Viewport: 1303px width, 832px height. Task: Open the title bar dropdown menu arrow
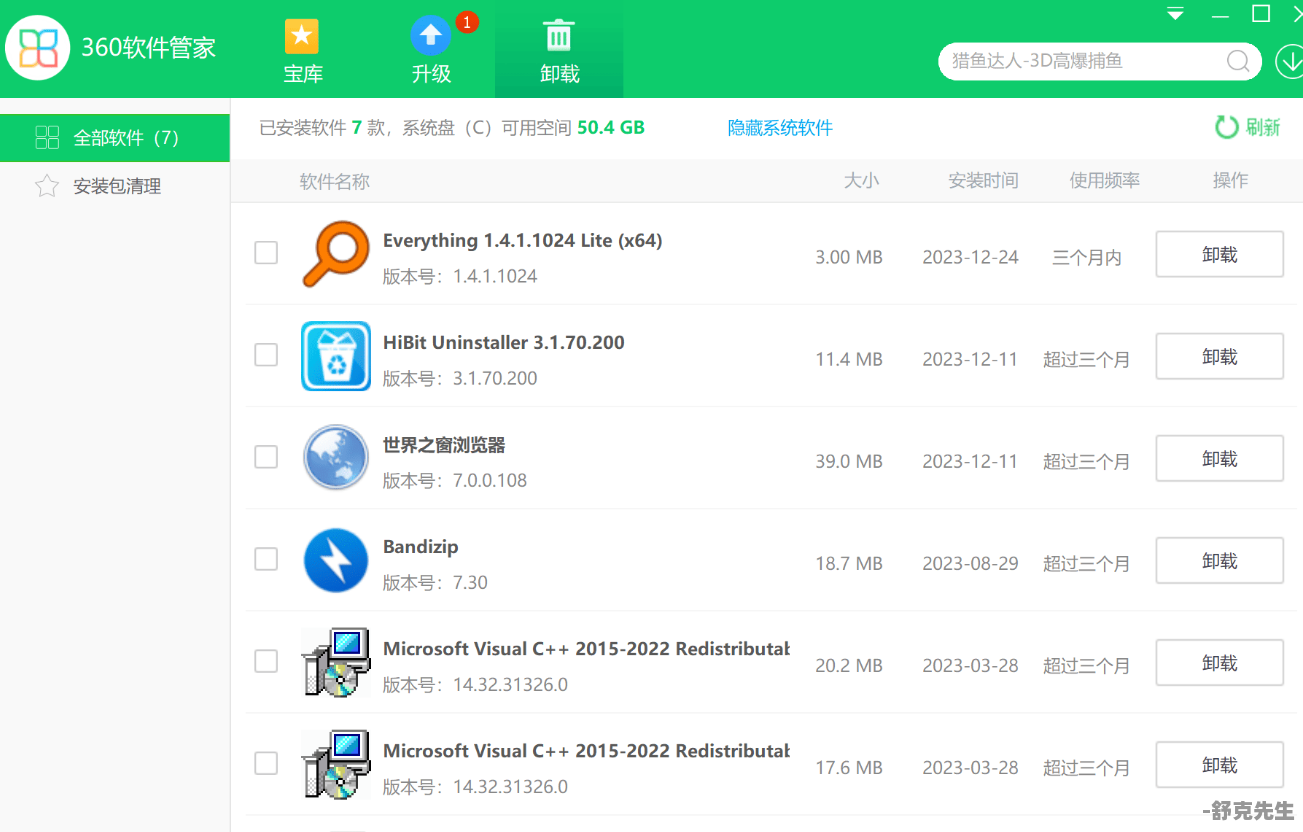tap(1175, 15)
